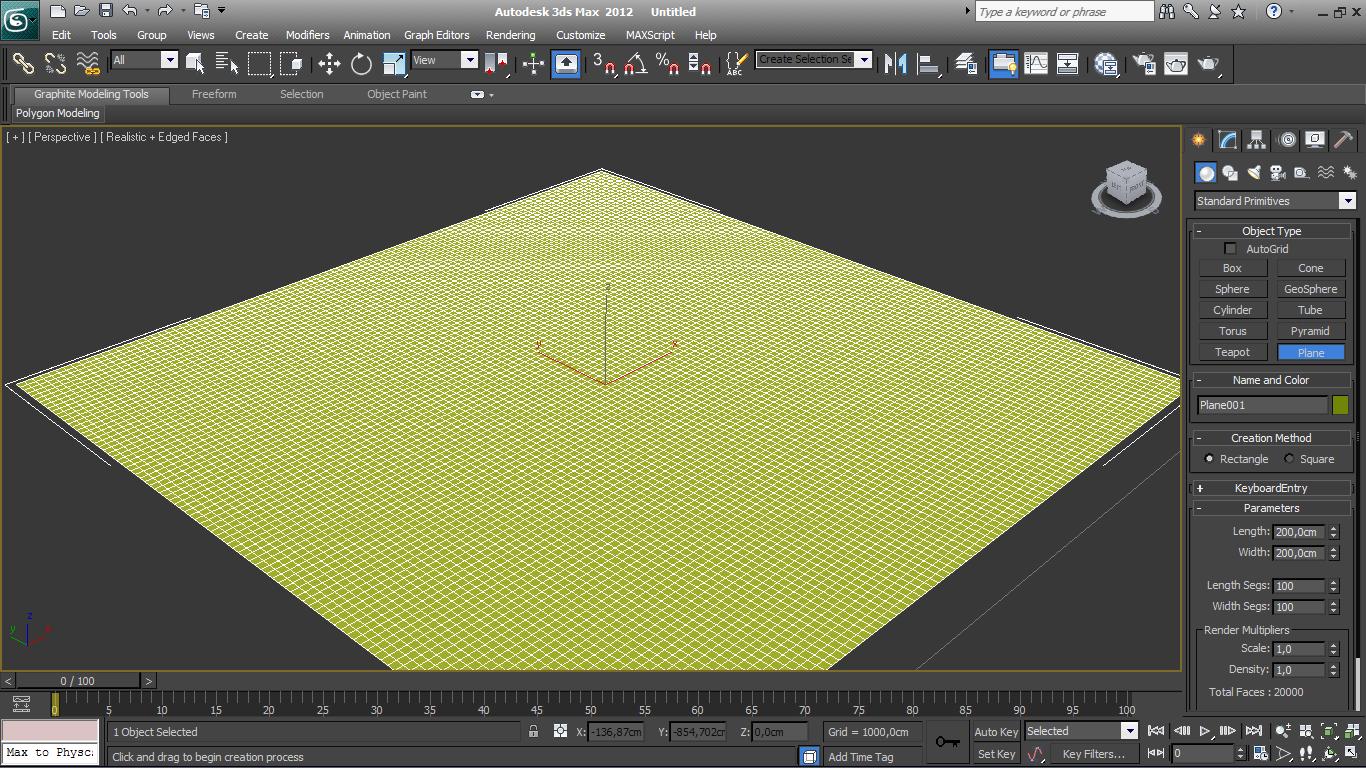Click the Align tool icon
Image resolution: width=1366 pixels, height=768 pixels.
(x=929, y=64)
